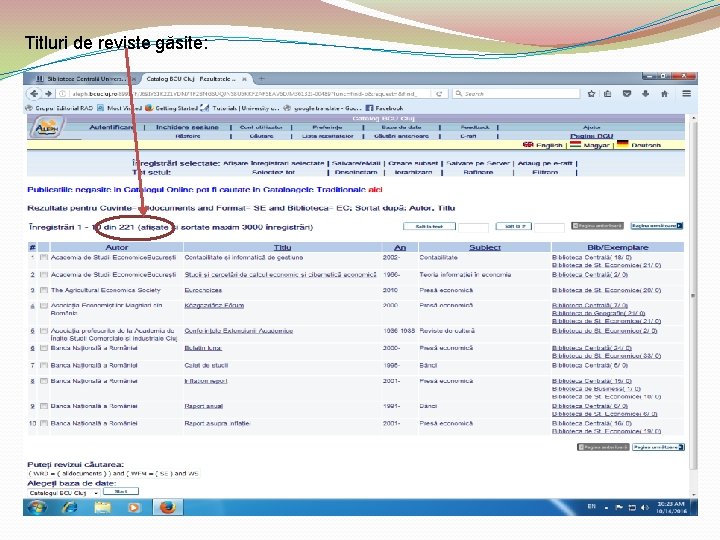Screen dimensions: 720x540
Task: Tick checkbox for row 5 Conferințele Extensiunii Academice
Action: click(x=44, y=331)
